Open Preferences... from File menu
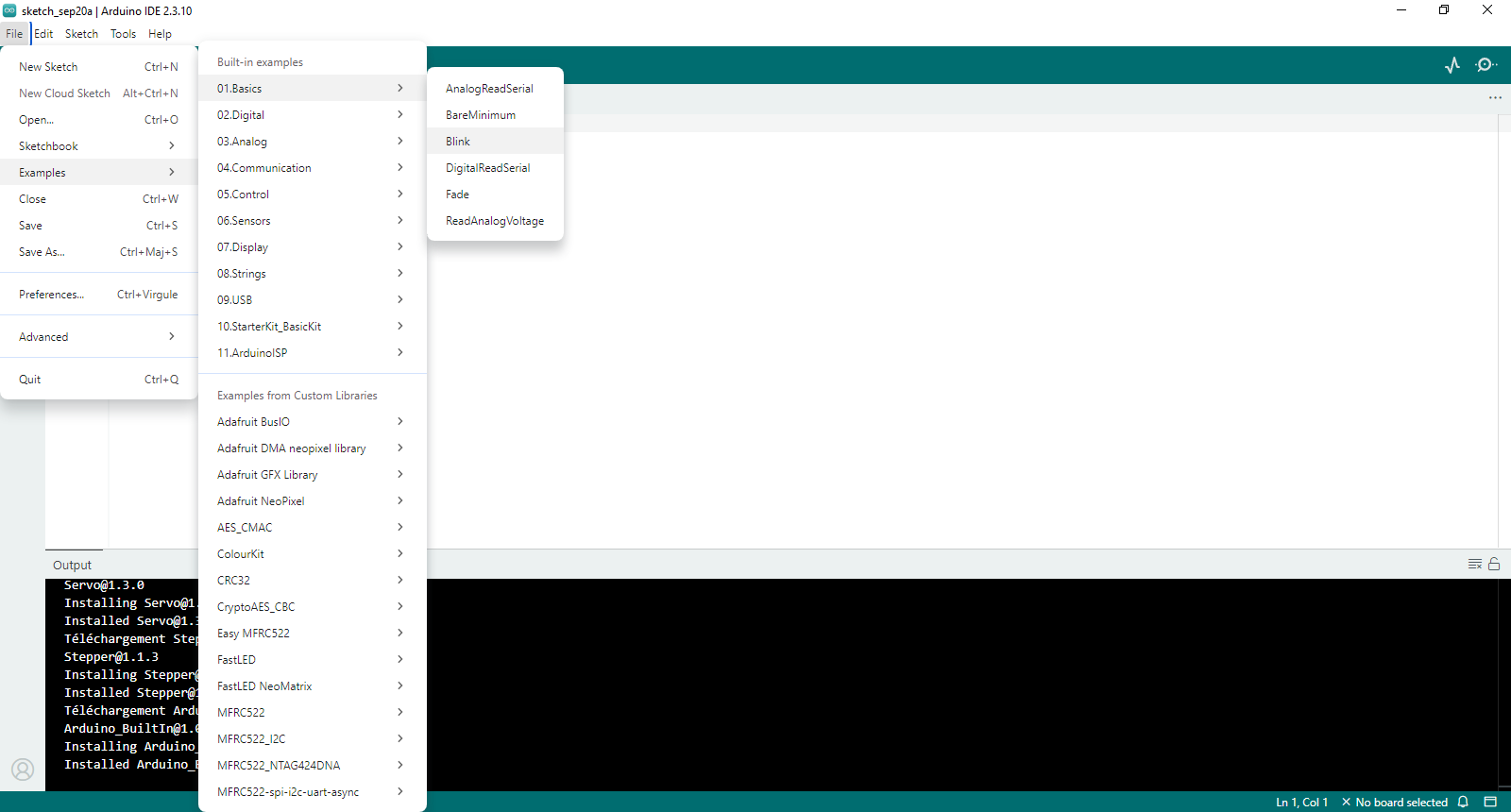1511x812 pixels. click(98, 295)
